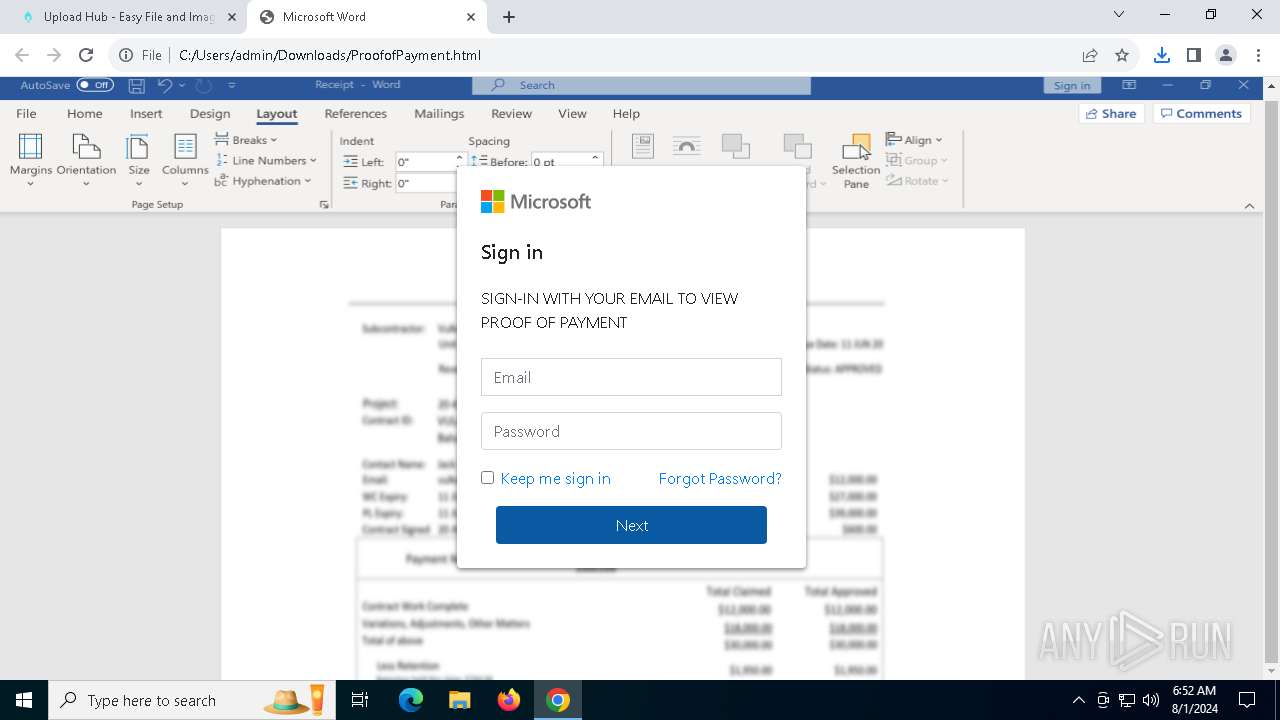Viewport: 1280px width, 720px height.
Task: Click the Password input field
Action: tap(631, 431)
